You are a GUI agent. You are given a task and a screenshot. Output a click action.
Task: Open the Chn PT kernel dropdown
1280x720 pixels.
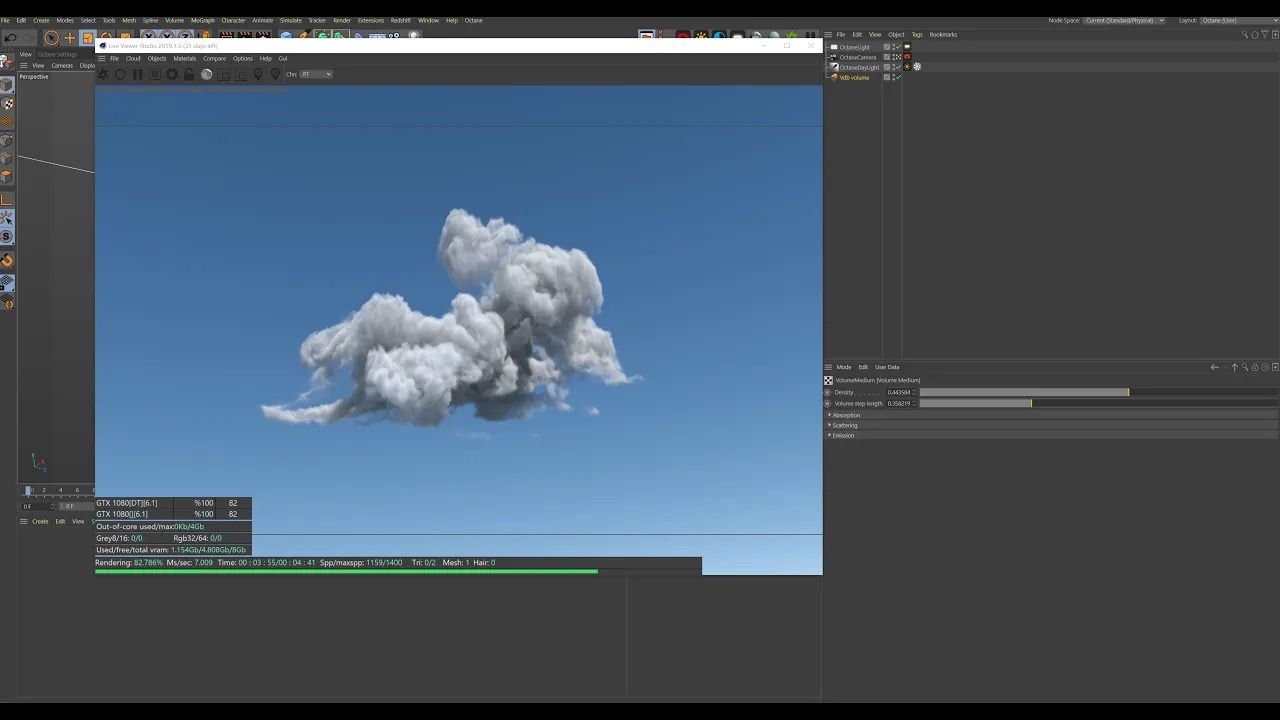click(317, 74)
